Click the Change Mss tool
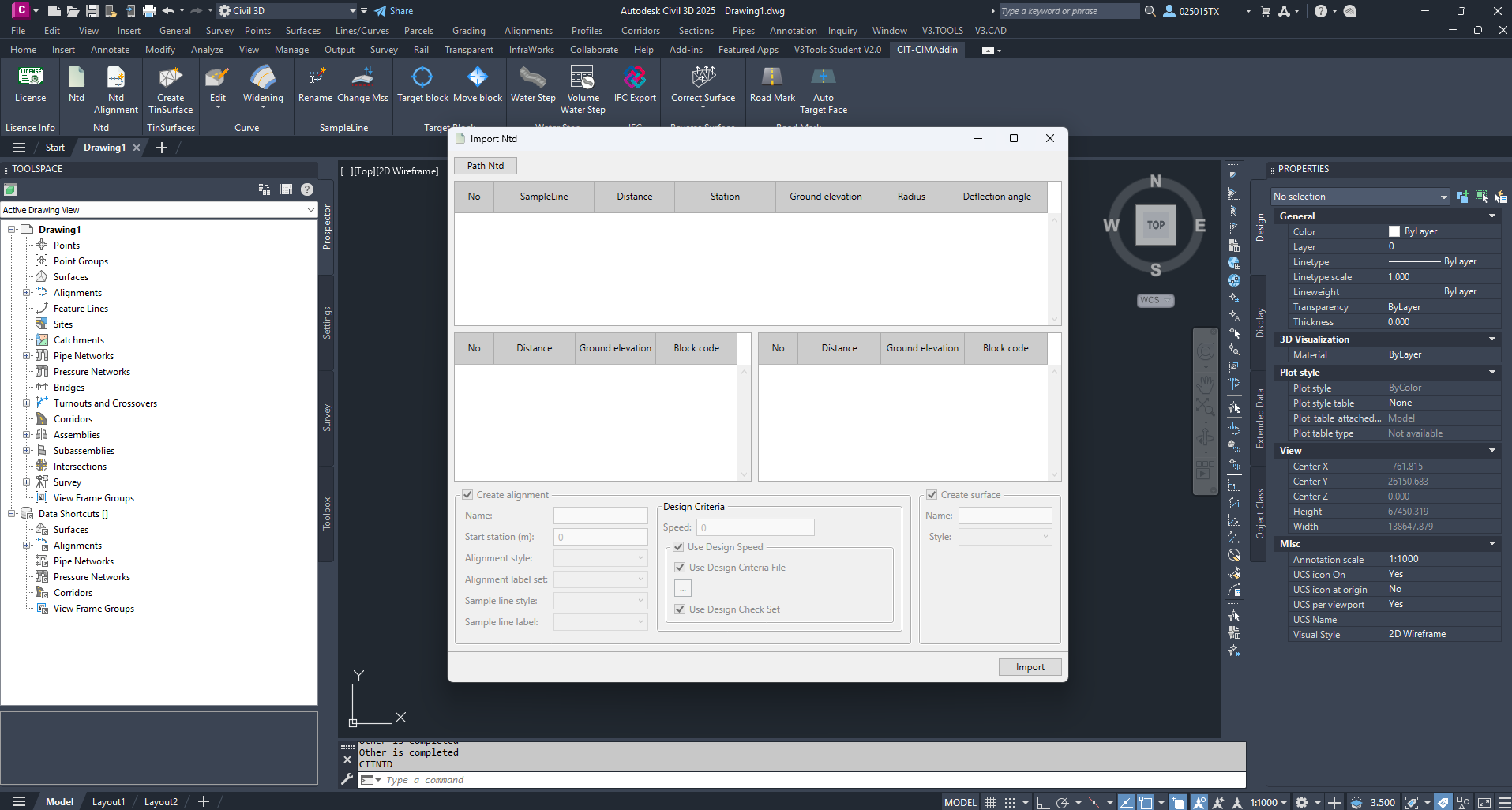This screenshot has height=810, width=1512. click(362, 85)
